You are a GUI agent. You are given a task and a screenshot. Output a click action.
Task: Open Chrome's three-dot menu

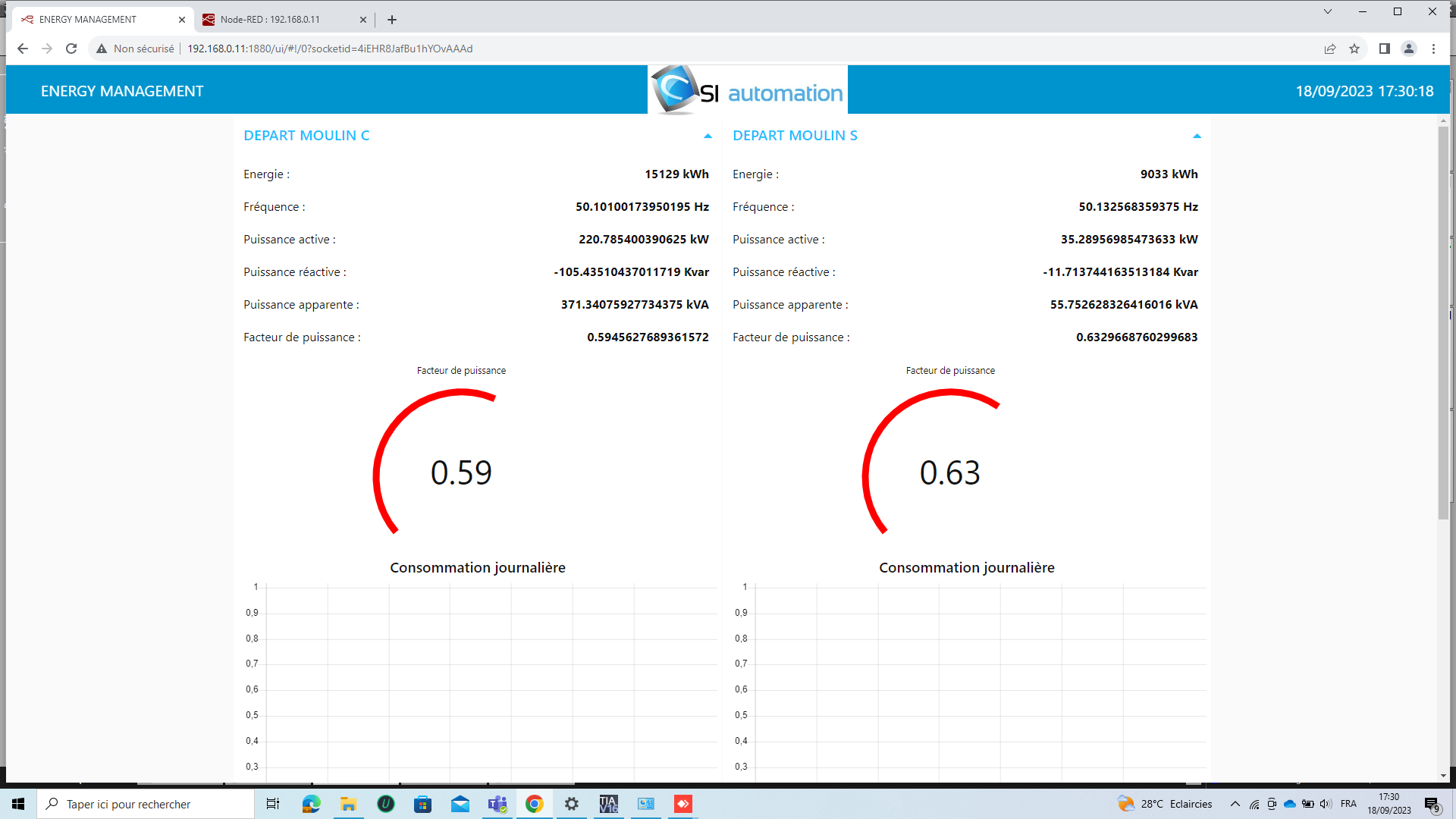point(1433,49)
